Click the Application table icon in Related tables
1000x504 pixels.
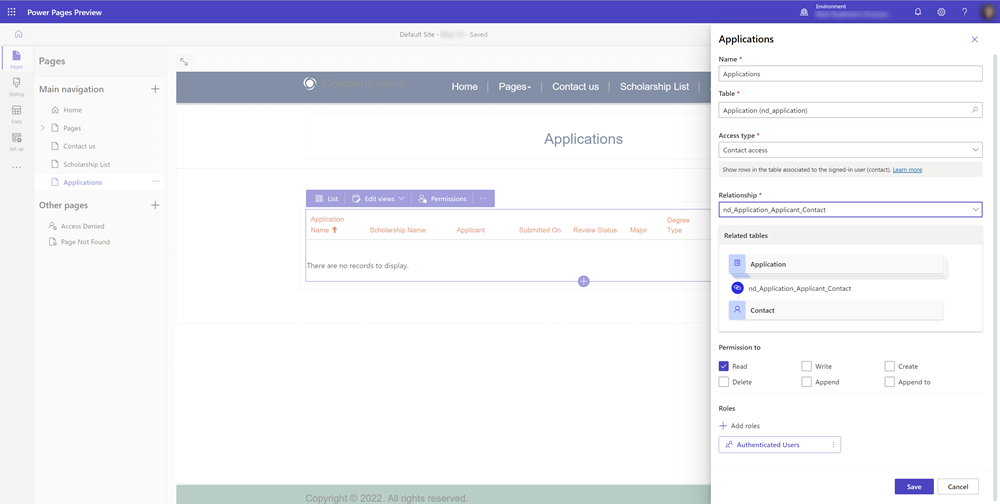pyautogui.click(x=737, y=263)
